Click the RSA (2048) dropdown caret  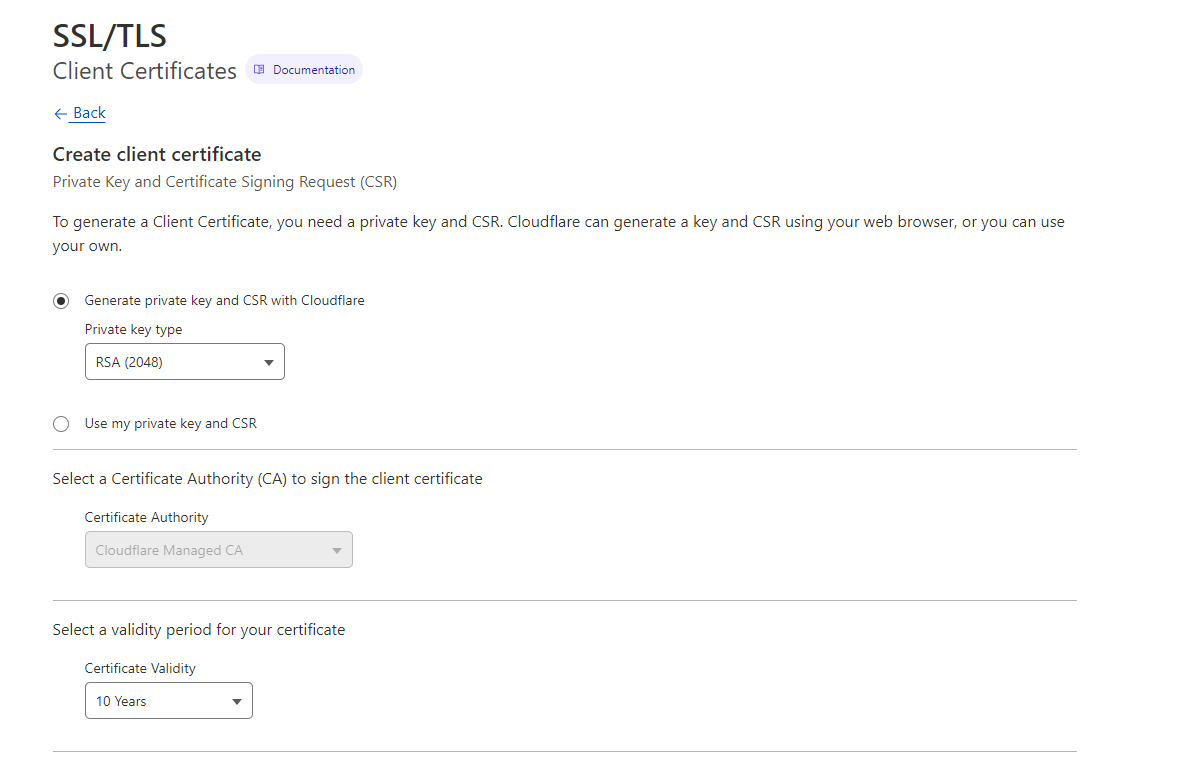click(x=268, y=363)
